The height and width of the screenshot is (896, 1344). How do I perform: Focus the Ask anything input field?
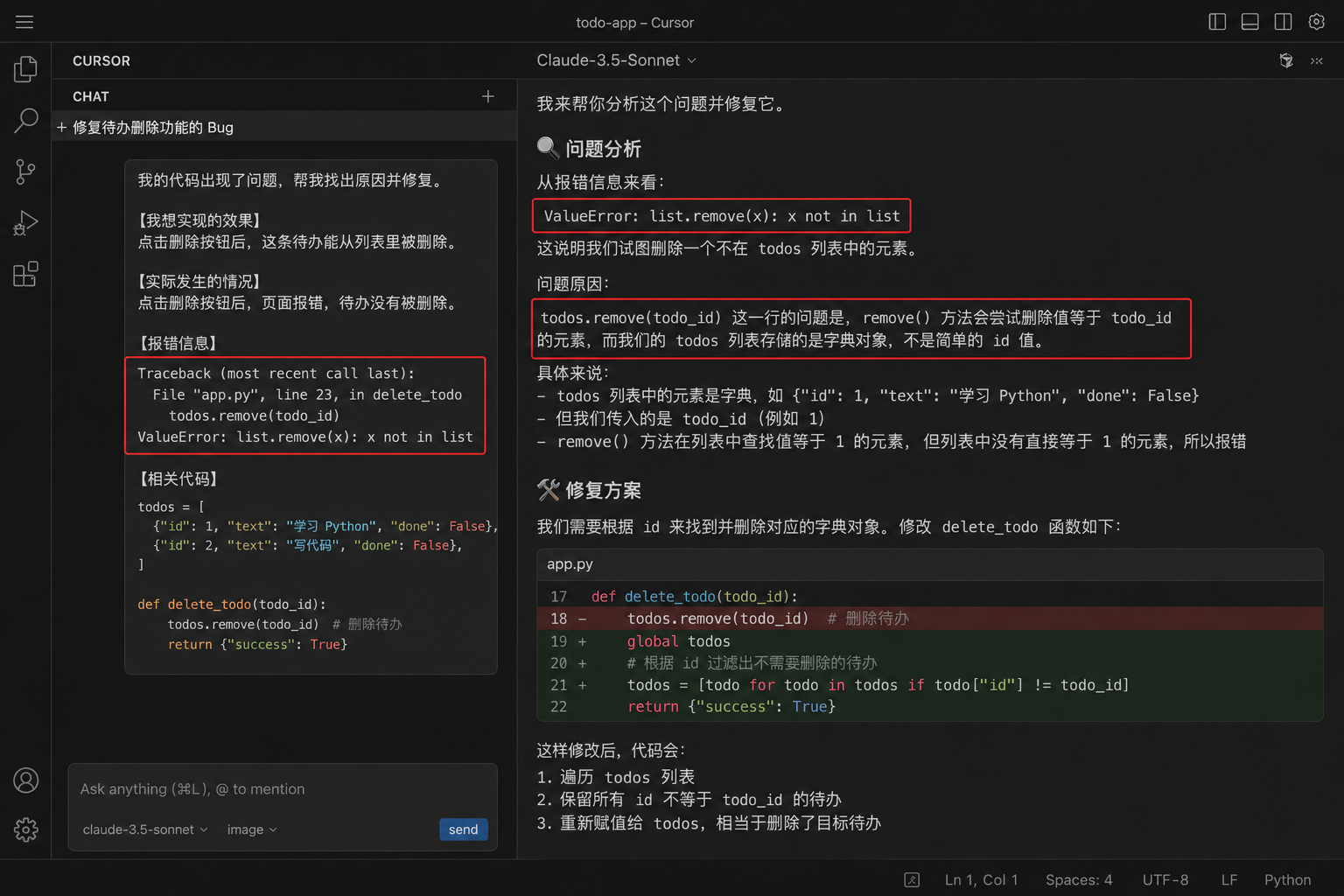point(283,789)
